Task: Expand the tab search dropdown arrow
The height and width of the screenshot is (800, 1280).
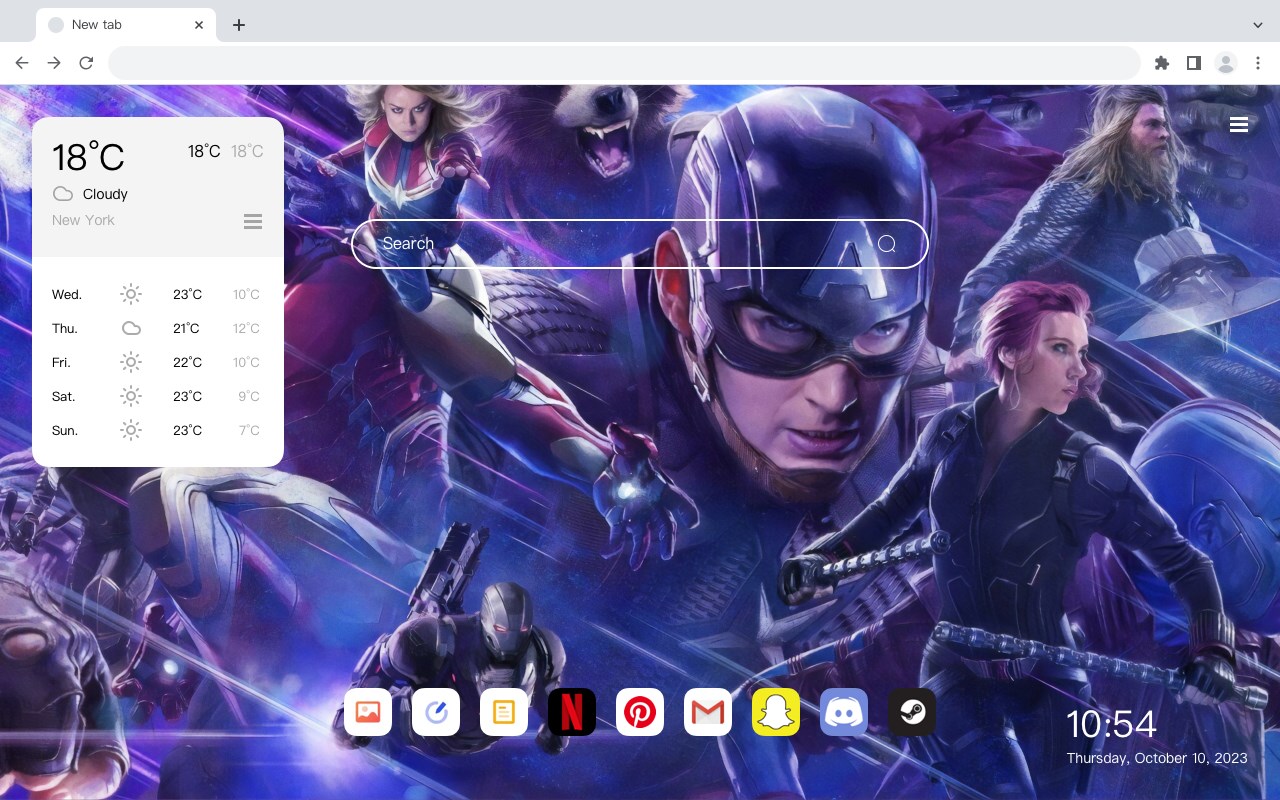Action: [x=1257, y=25]
